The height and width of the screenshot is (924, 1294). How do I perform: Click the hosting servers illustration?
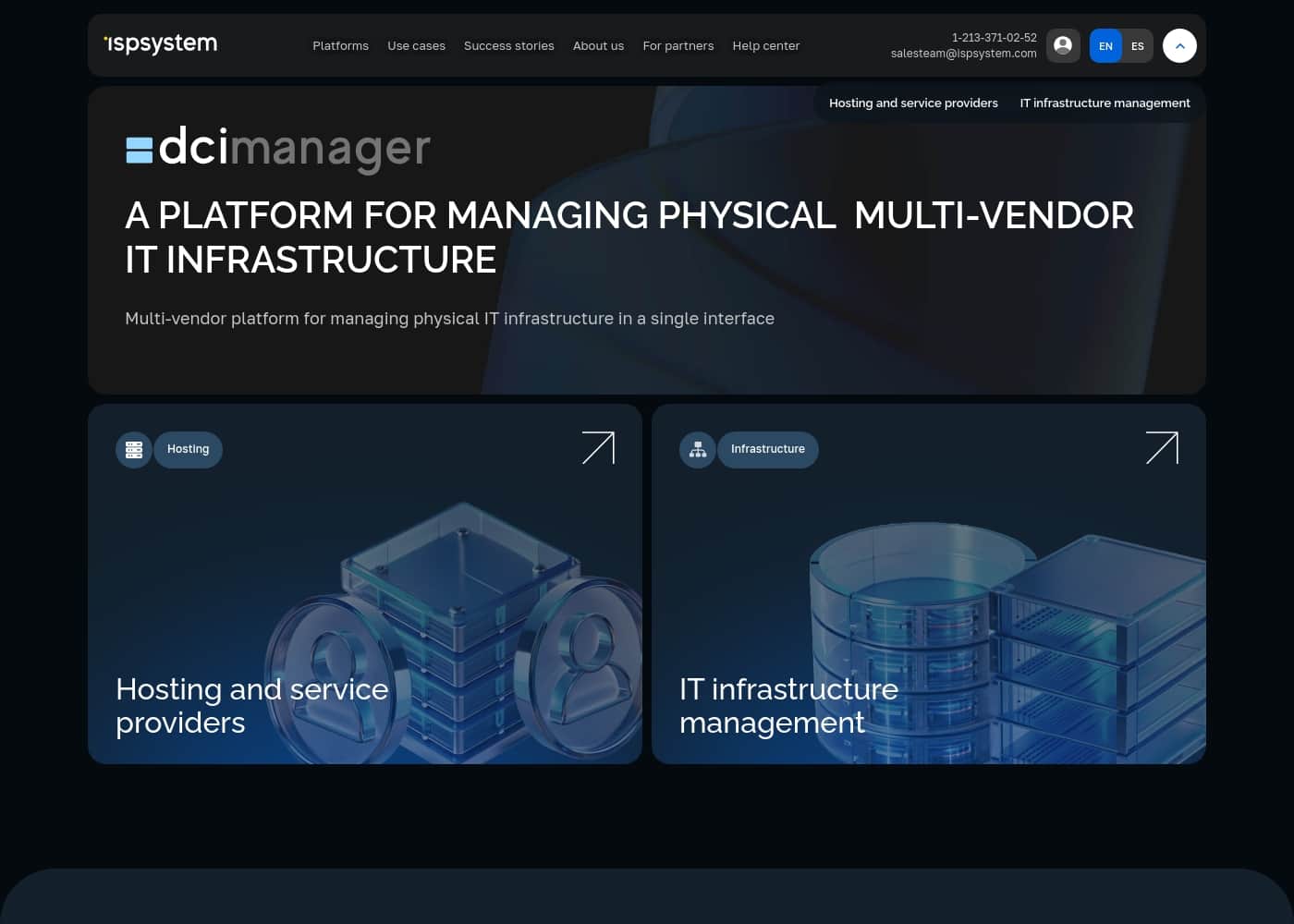pos(455,633)
